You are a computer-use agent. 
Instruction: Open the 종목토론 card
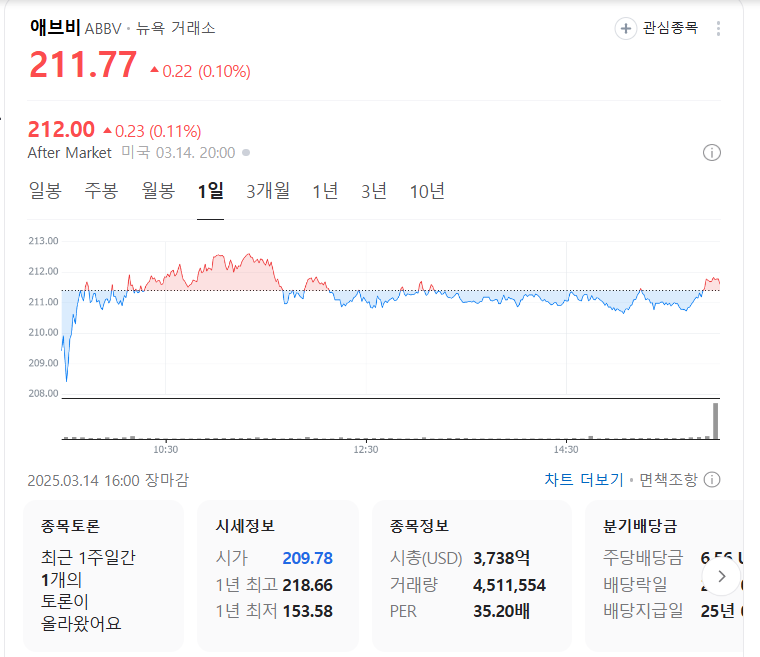(103, 576)
